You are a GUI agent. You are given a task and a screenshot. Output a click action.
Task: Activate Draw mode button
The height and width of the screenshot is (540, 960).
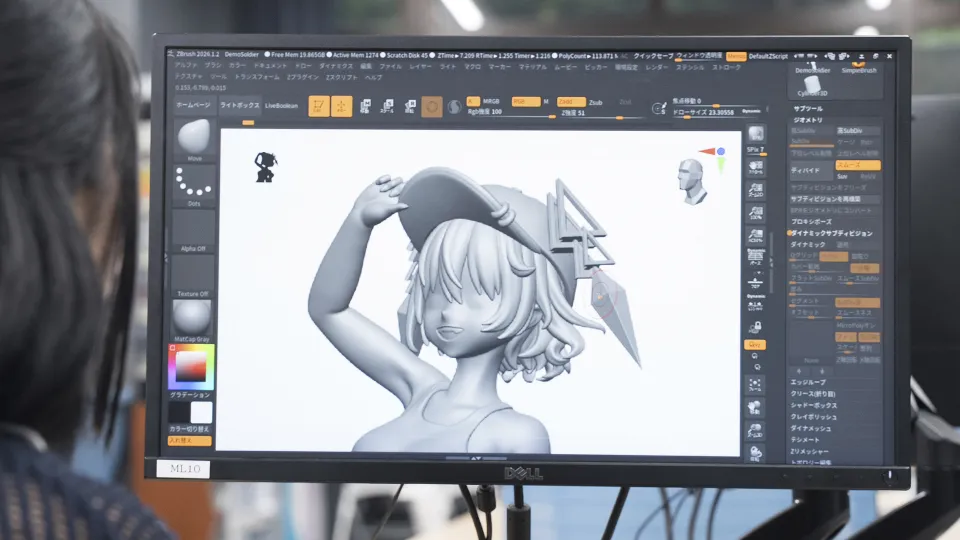click(342, 107)
